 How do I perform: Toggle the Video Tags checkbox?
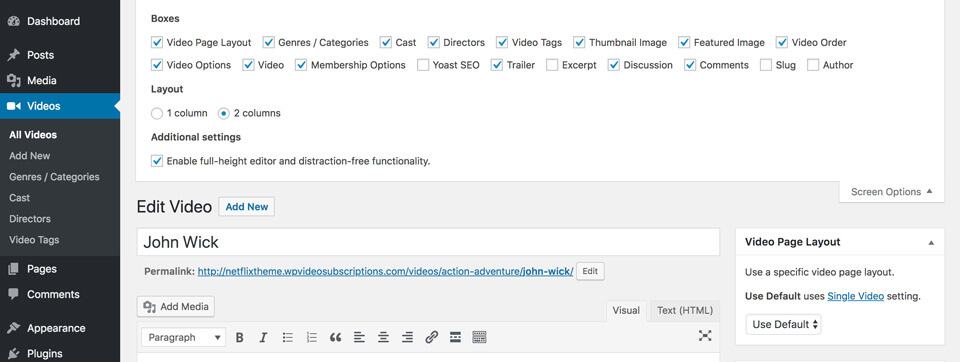click(x=502, y=42)
